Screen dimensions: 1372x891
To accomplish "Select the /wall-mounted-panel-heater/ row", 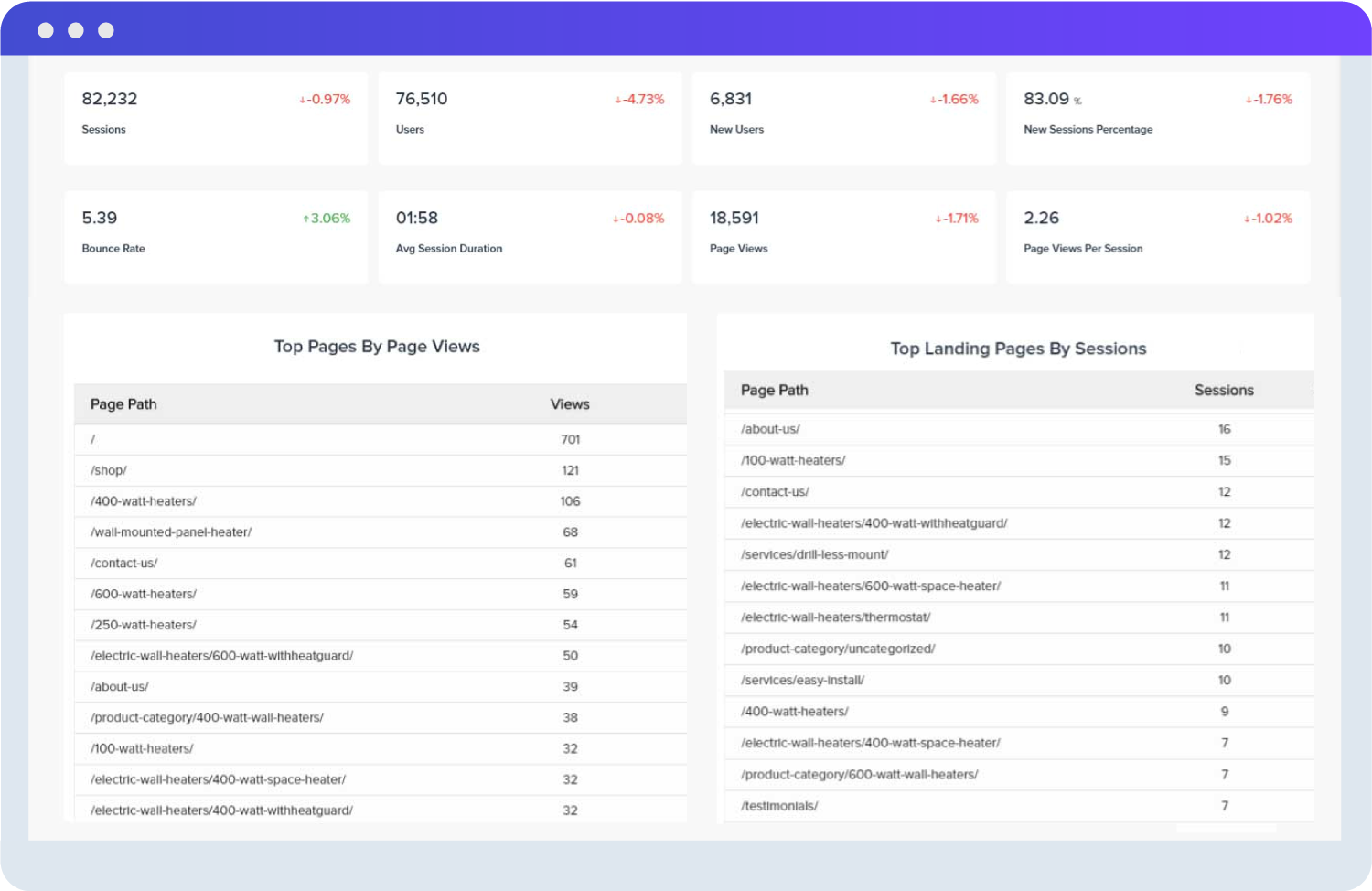I will 381,532.
